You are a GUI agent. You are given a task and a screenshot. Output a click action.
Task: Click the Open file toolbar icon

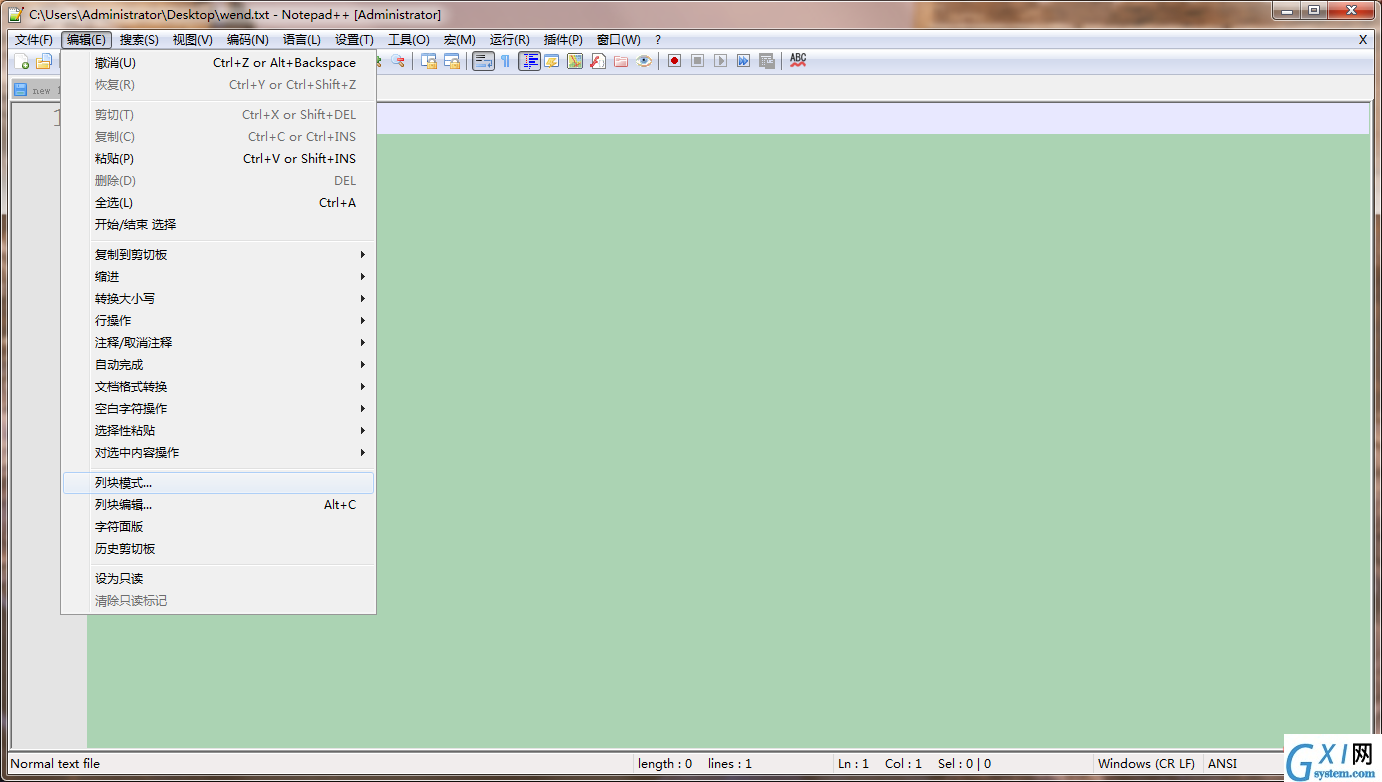43,62
